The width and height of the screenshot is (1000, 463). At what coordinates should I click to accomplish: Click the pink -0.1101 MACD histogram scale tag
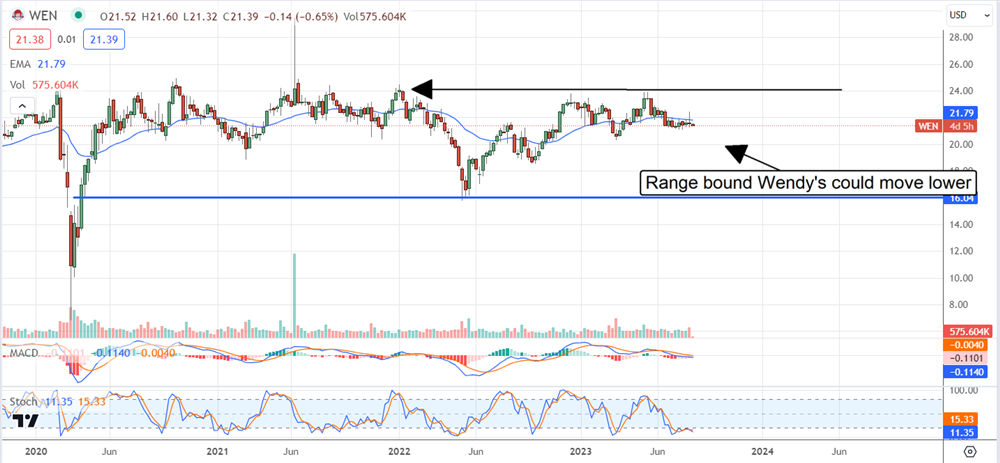[x=965, y=358]
